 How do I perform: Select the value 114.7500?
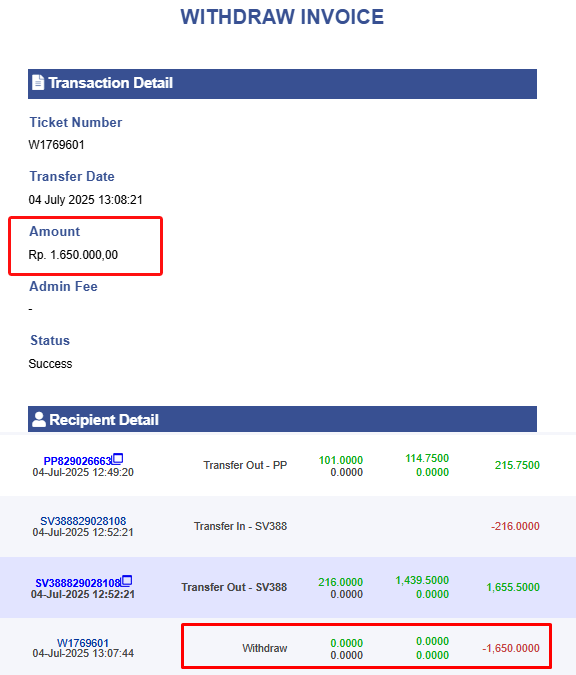click(x=427, y=458)
